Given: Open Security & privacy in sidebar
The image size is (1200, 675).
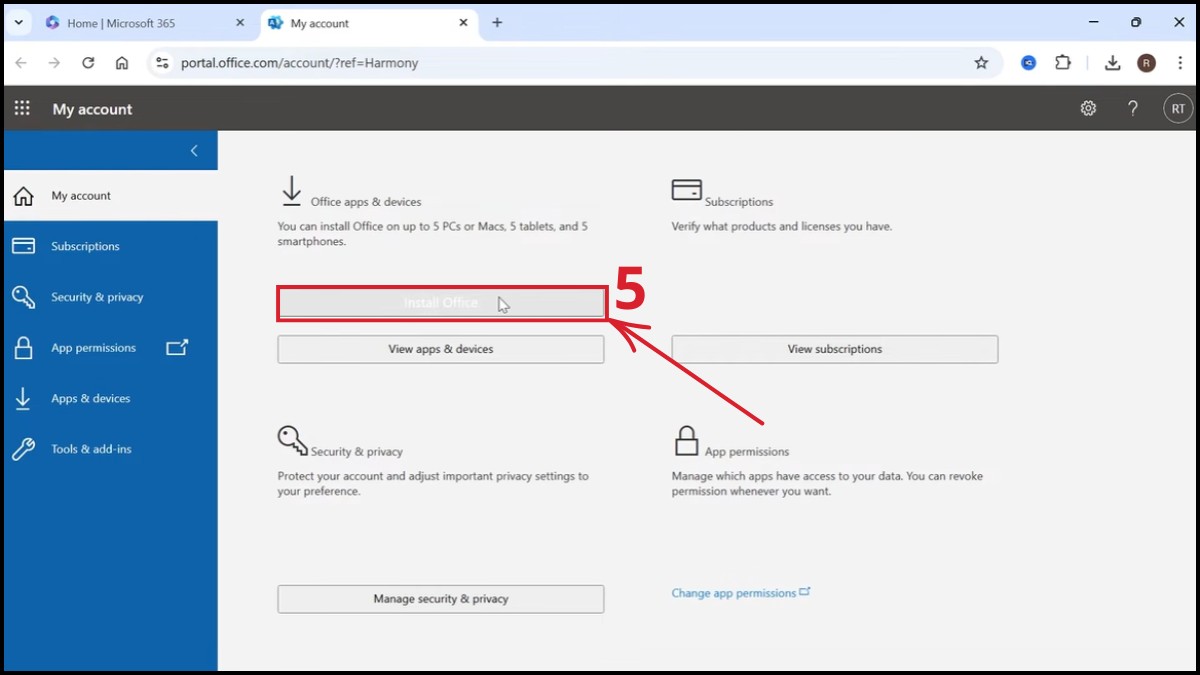Looking at the screenshot, I should coord(109,297).
